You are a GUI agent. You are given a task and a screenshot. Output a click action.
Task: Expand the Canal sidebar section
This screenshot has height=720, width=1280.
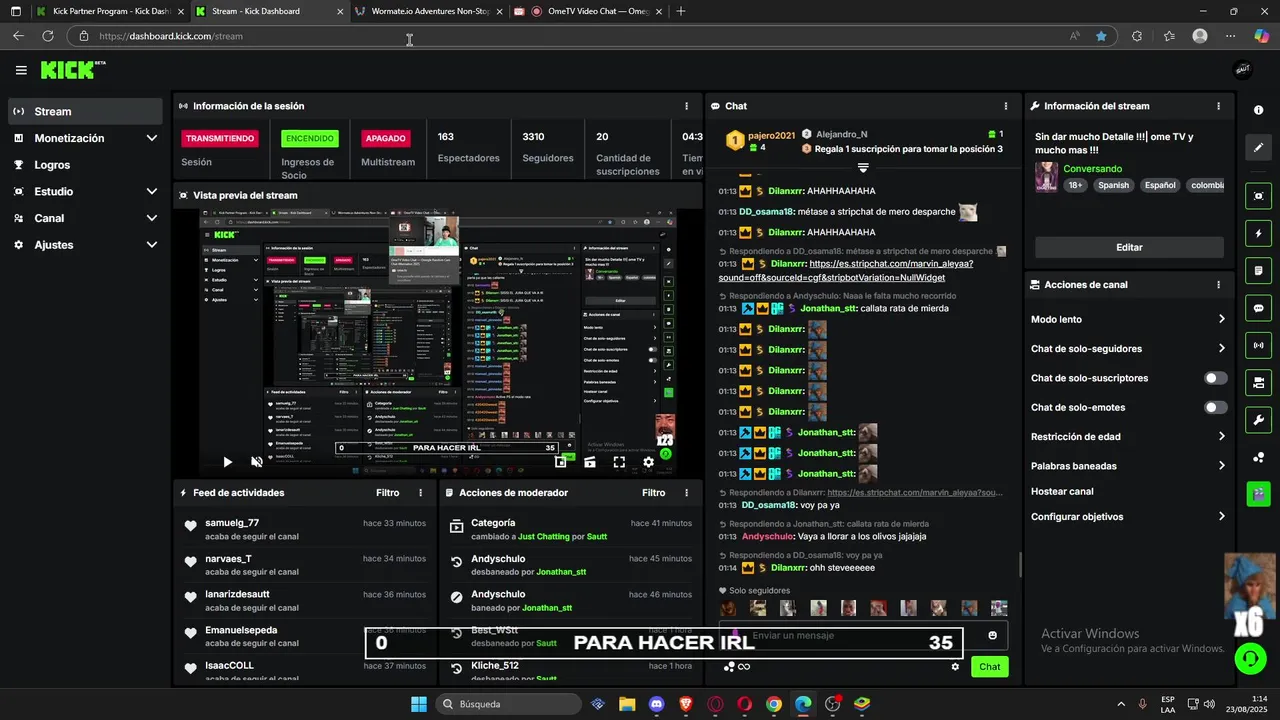click(85, 218)
